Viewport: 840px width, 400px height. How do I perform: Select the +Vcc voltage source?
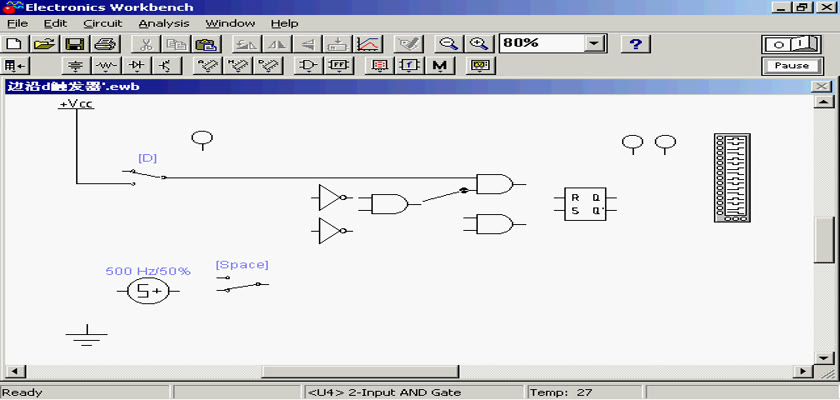pos(76,105)
